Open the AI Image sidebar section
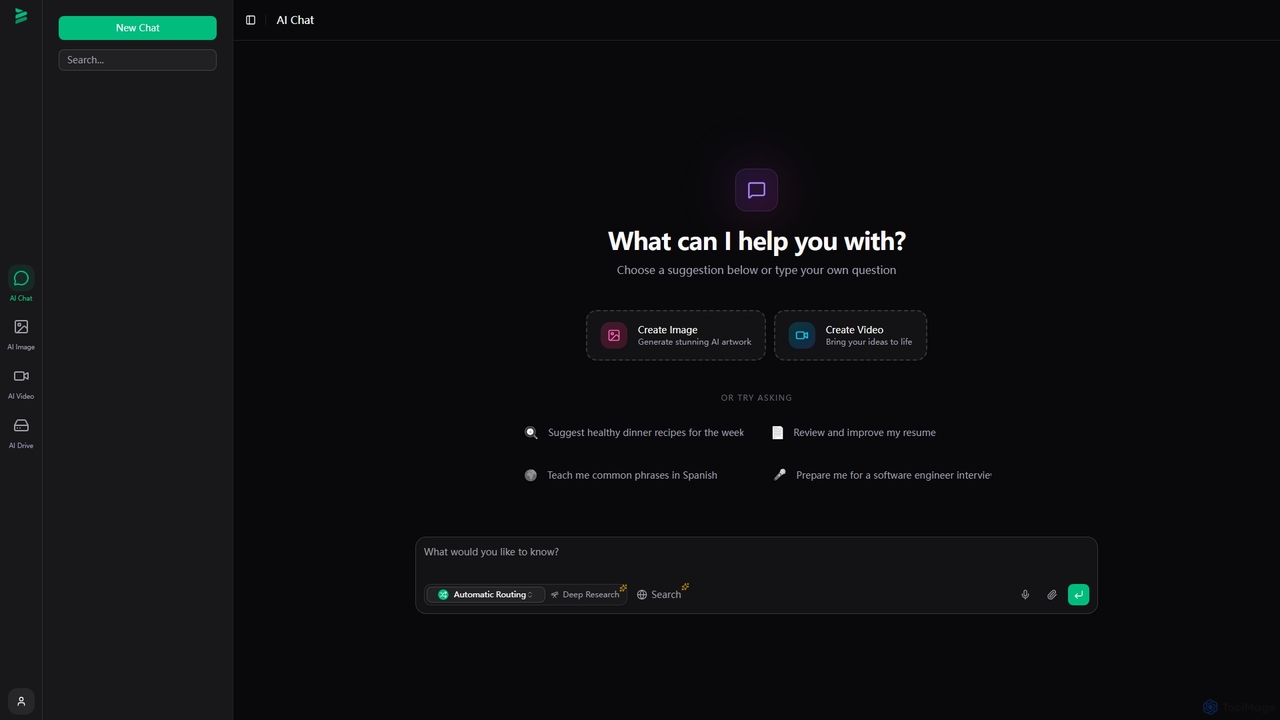This screenshot has height=720, width=1280. coord(21,333)
